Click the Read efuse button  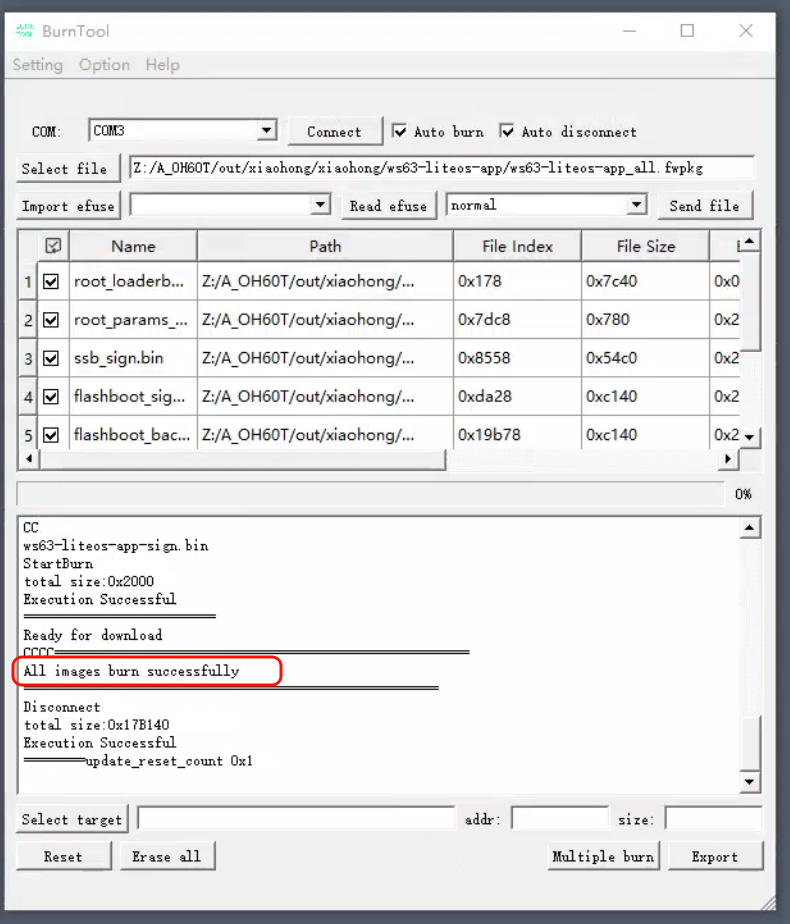pos(388,206)
